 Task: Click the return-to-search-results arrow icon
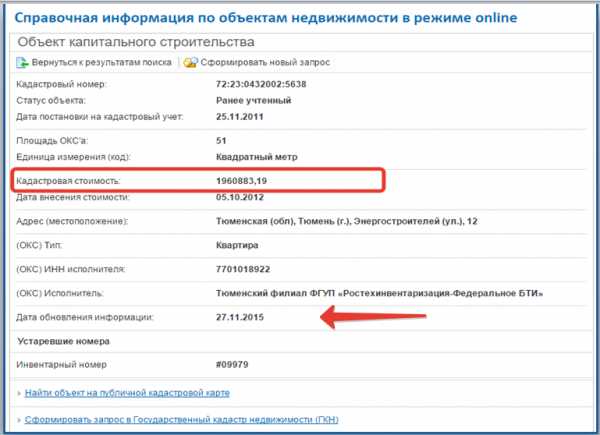[23, 62]
